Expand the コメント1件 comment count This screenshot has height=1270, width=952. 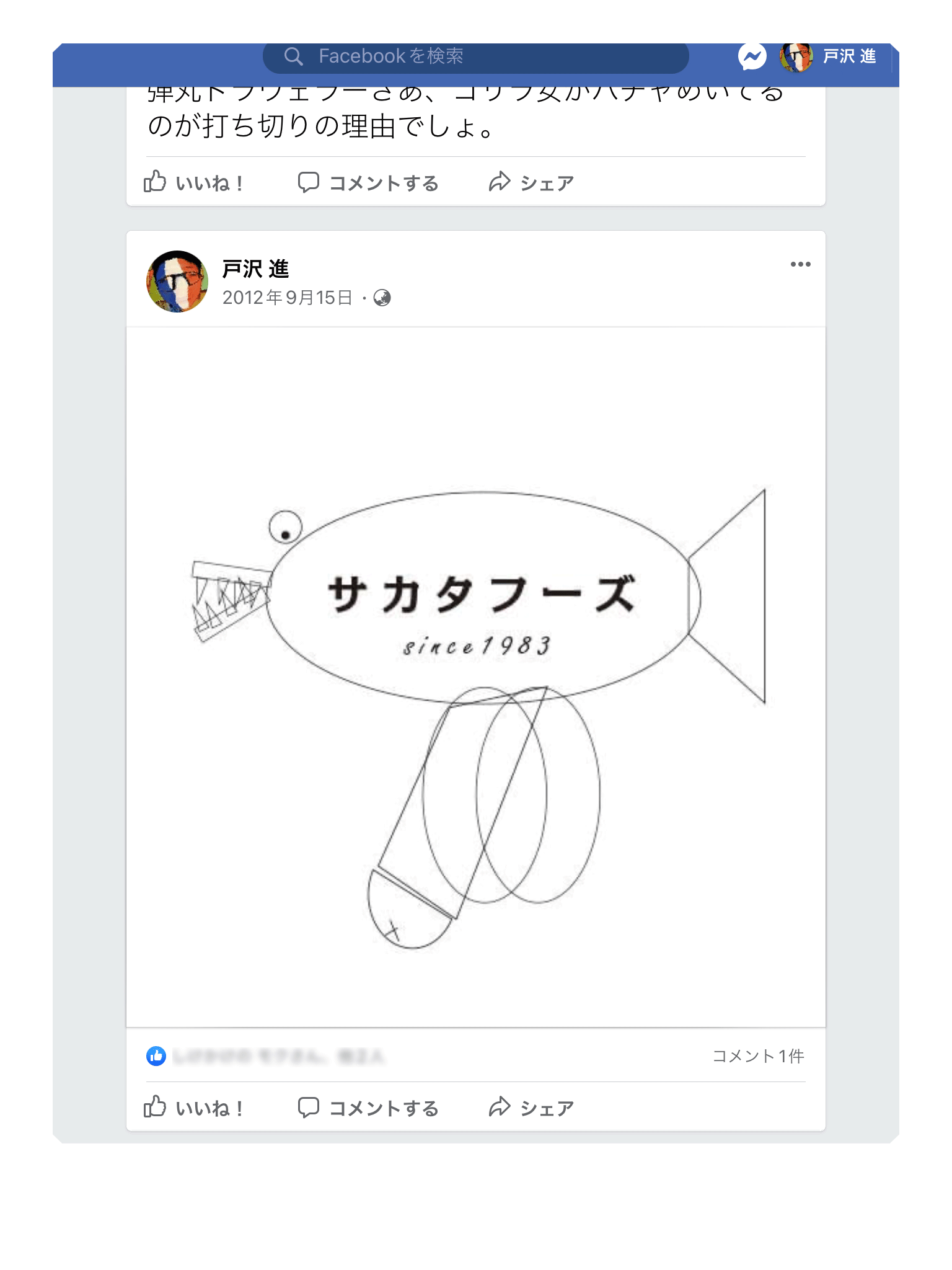point(758,1055)
